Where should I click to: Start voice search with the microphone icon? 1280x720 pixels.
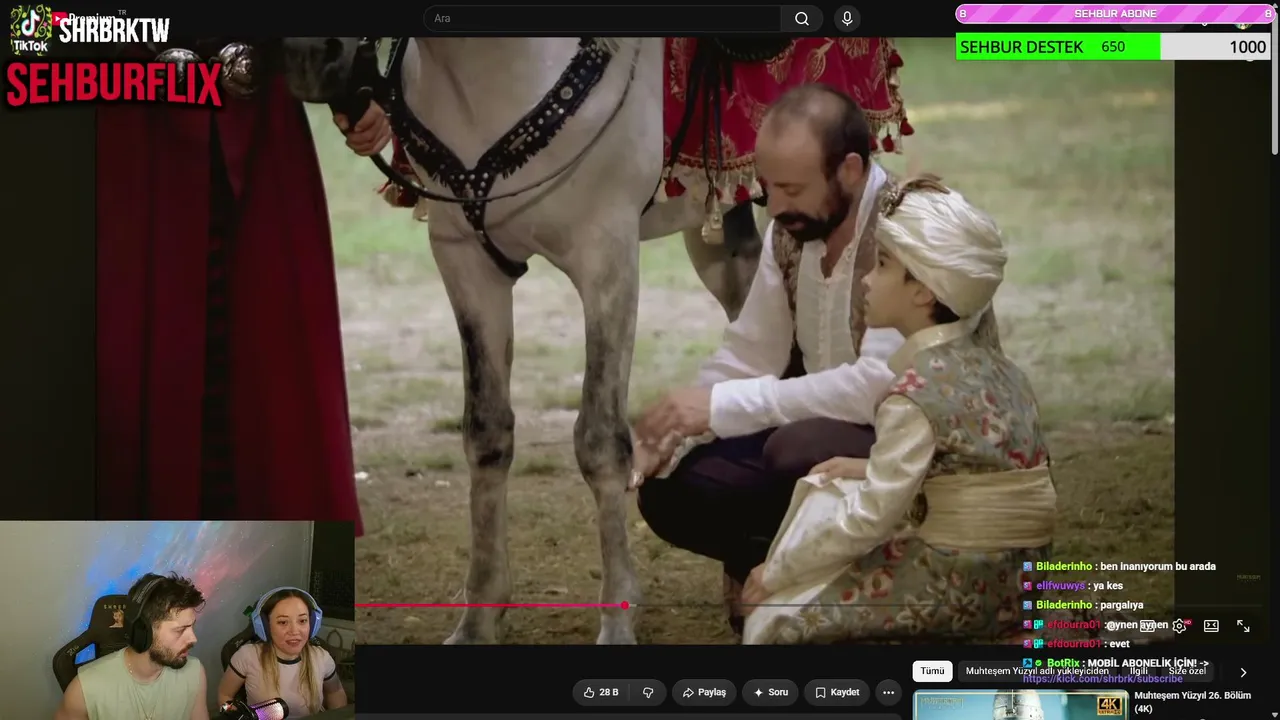(847, 18)
